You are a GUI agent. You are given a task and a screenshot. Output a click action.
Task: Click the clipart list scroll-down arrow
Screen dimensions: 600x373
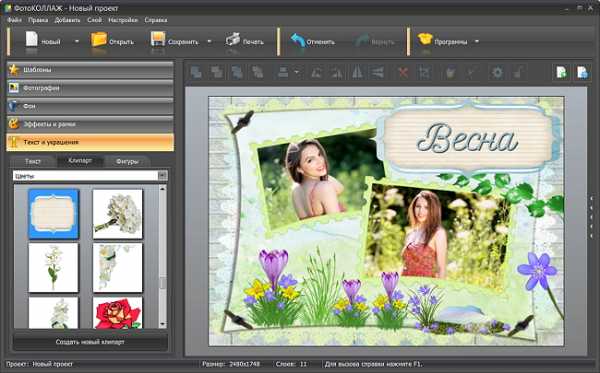163,324
